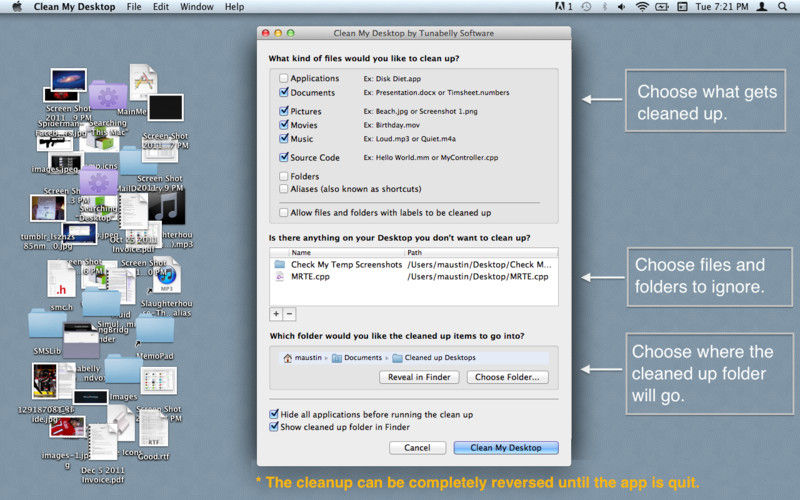Select the MRTE.cpp file icon in list
The image size is (800, 500).
point(280,277)
